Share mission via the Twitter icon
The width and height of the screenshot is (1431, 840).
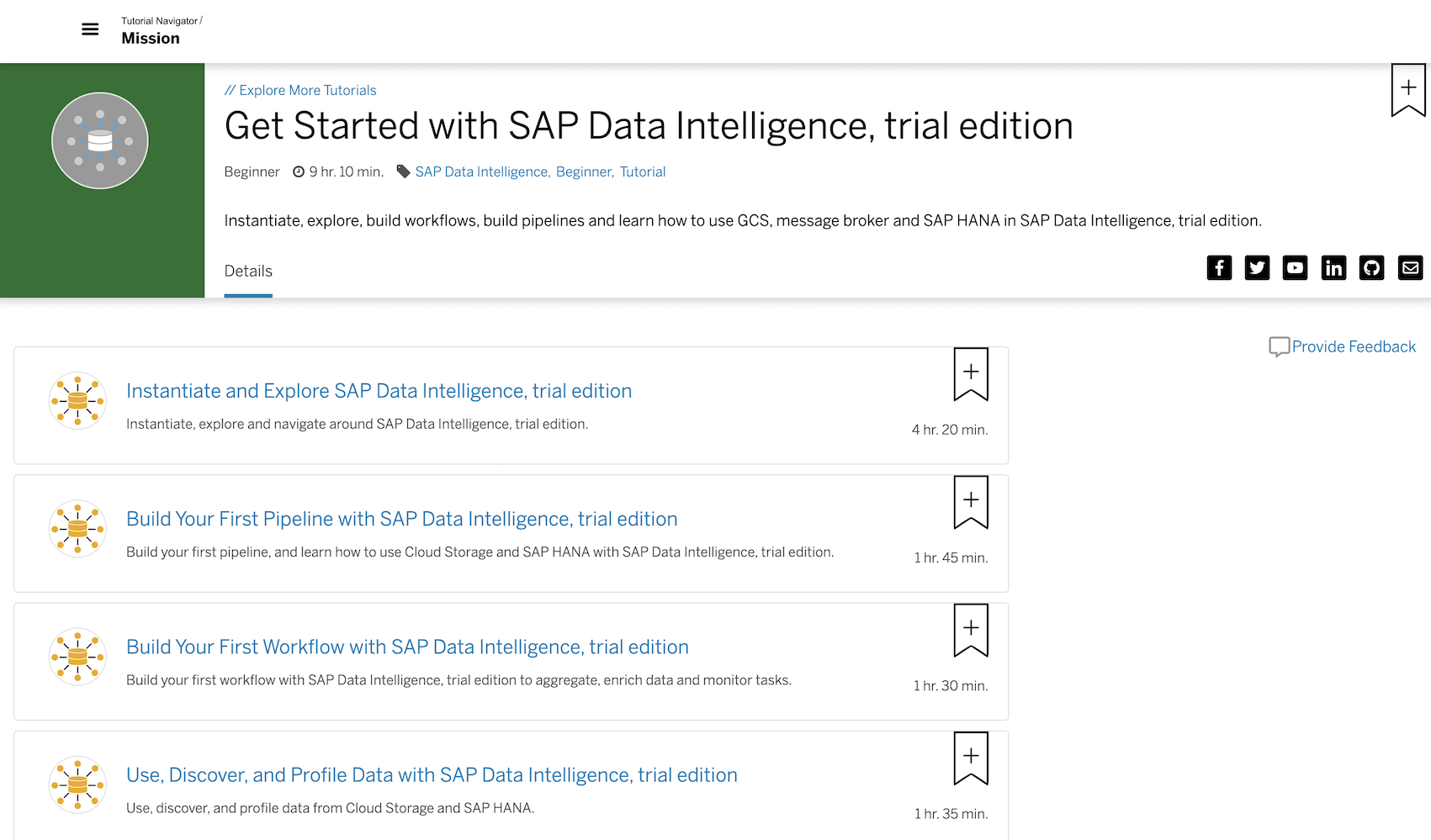coord(1257,267)
